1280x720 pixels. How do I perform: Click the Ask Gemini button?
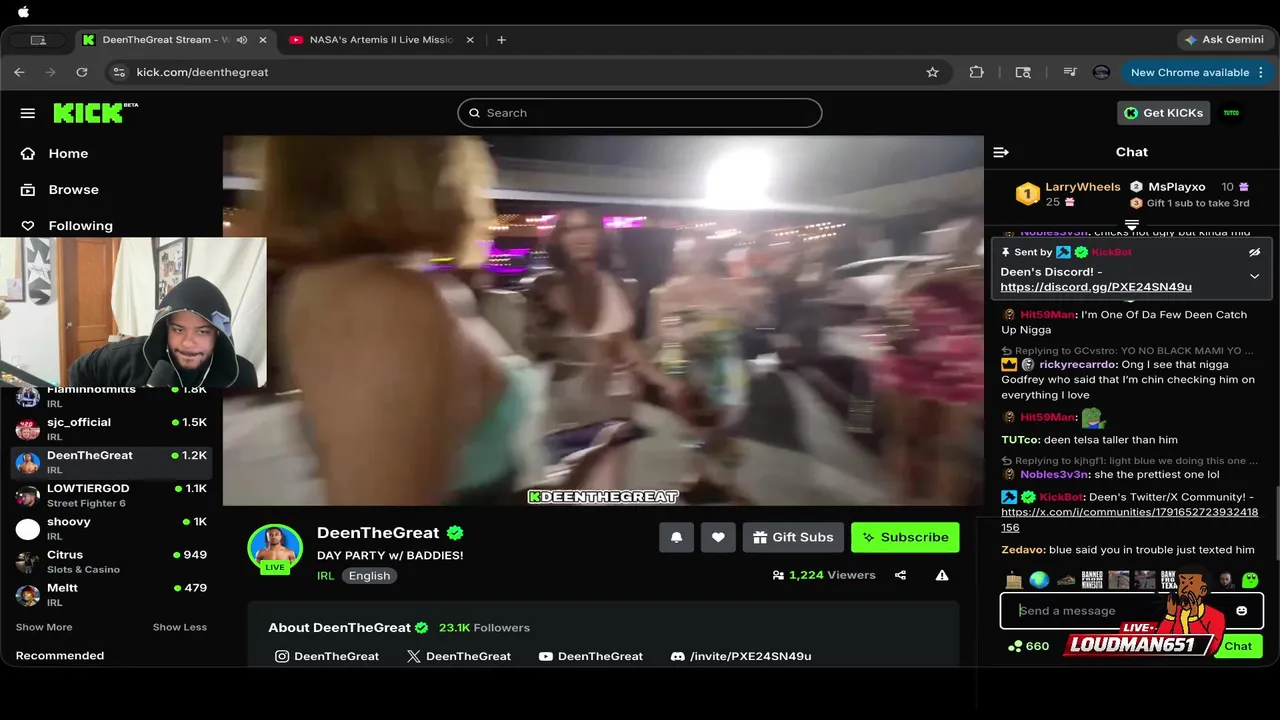tap(1223, 40)
